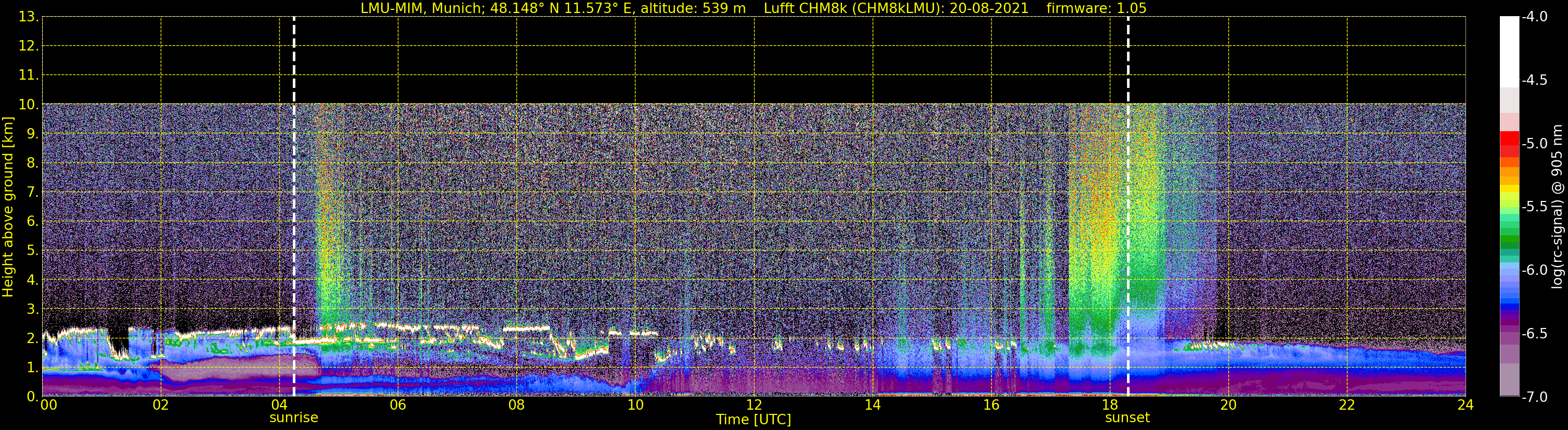1568x430 pixels.
Task: Click the '-5.0' colorbar tick label
Action: tap(1534, 144)
